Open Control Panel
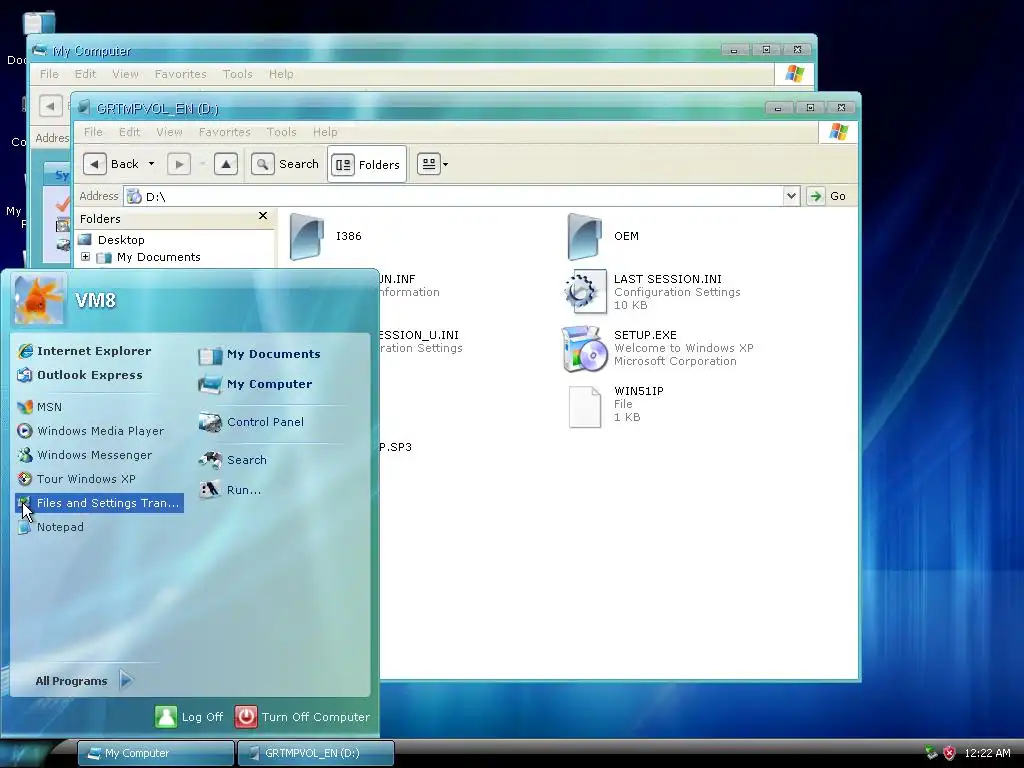1024x768 pixels. pos(251,422)
